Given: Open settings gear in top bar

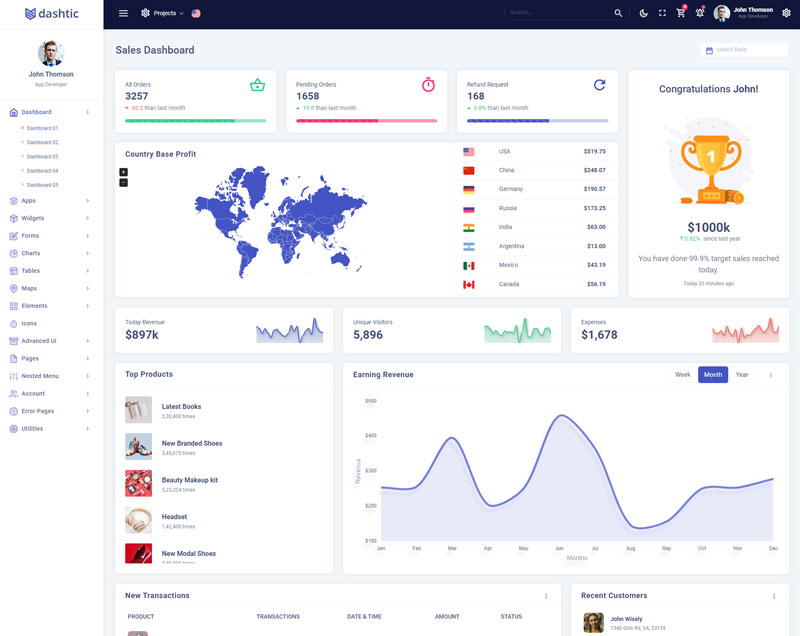Looking at the screenshot, I should (786, 13).
